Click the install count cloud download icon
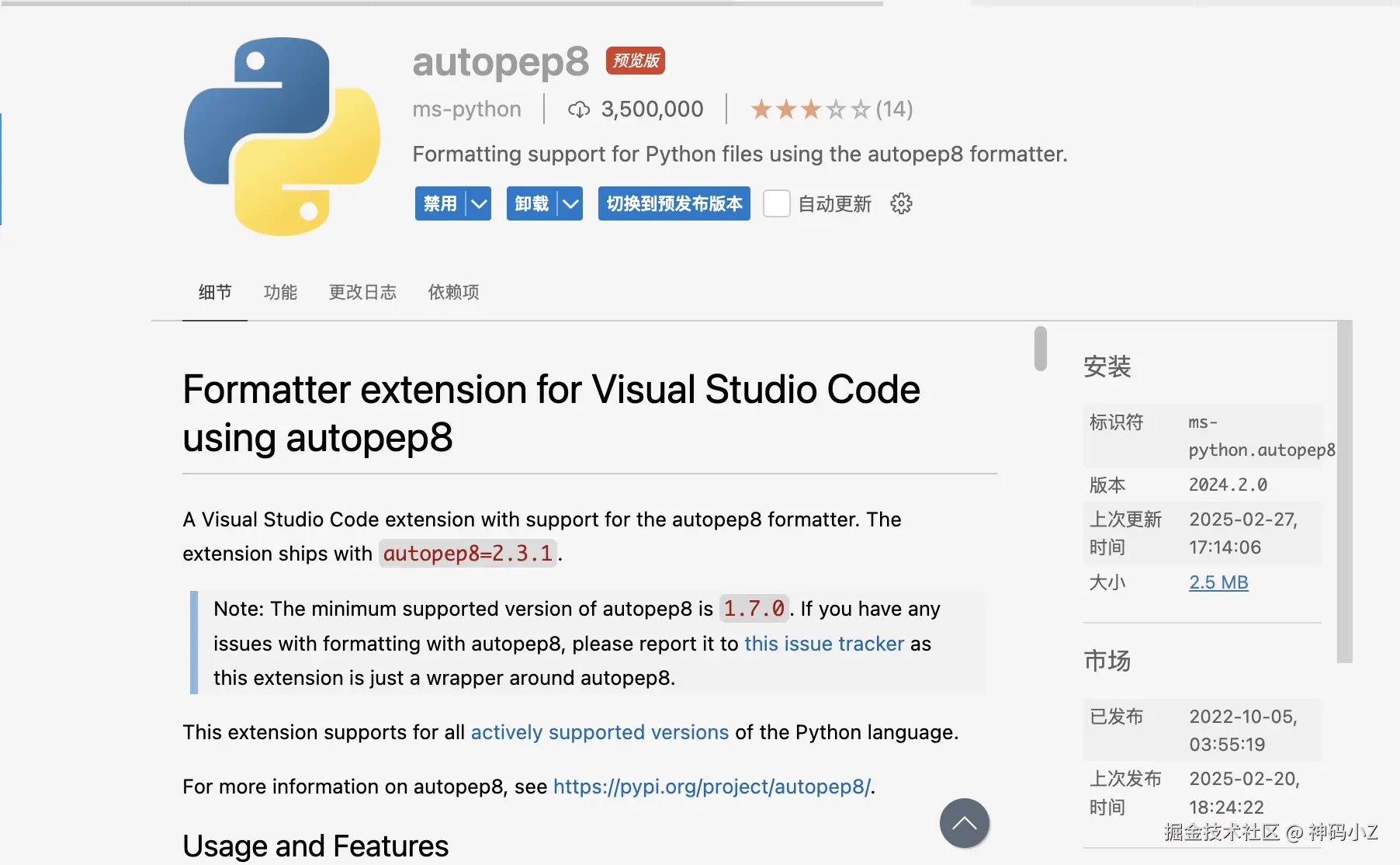The height and width of the screenshot is (865, 1400). point(579,109)
